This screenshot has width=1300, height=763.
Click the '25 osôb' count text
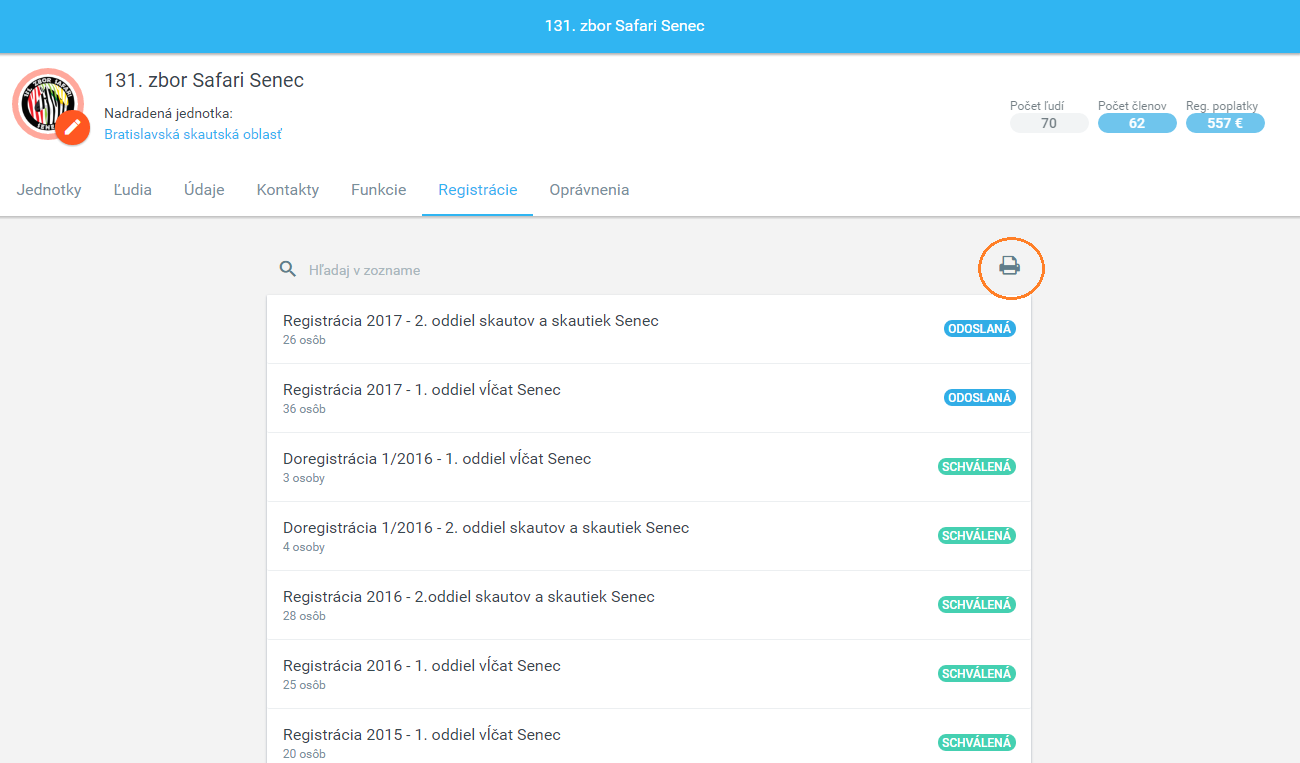point(304,685)
